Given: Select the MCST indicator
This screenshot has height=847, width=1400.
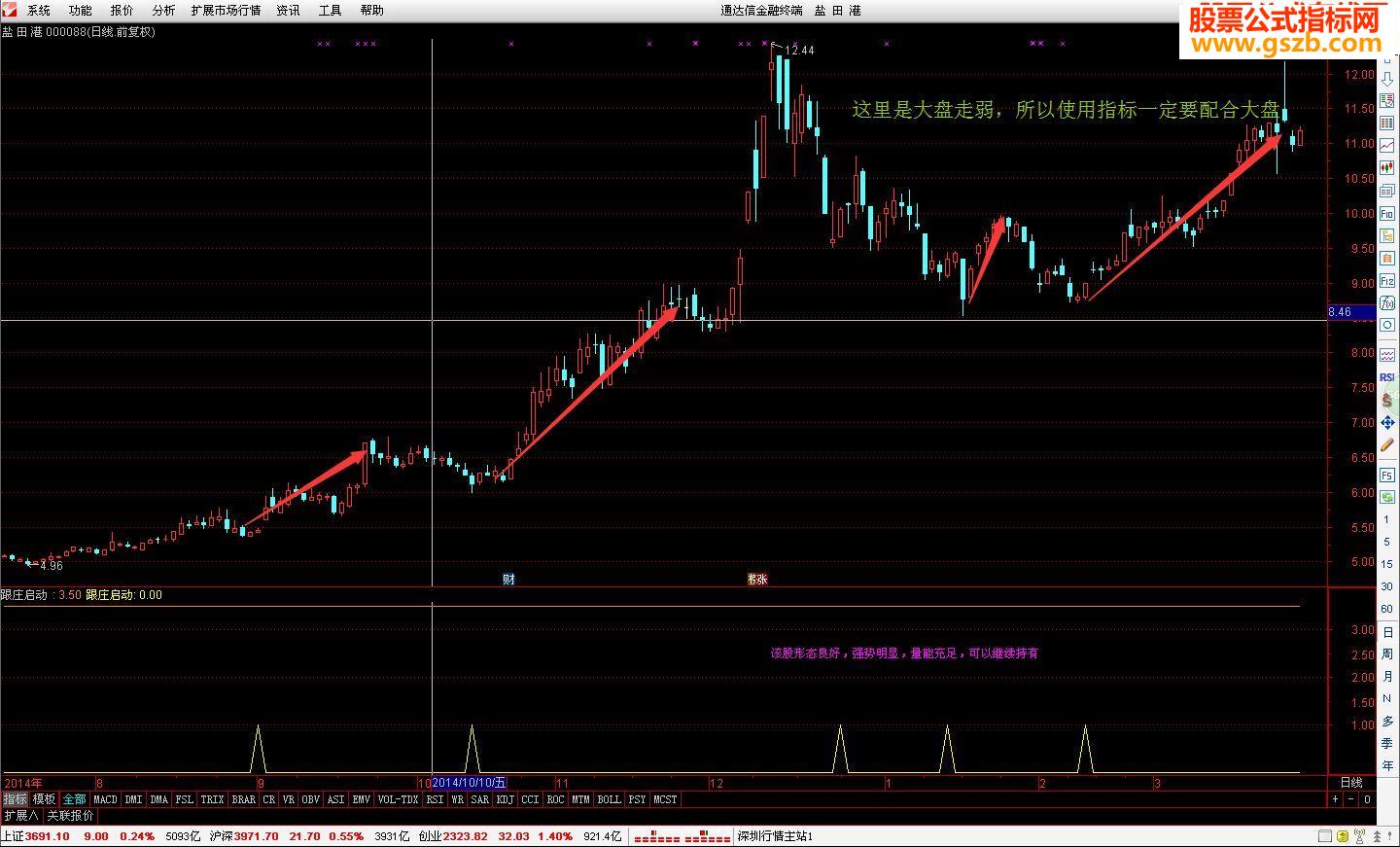Looking at the screenshot, I should [x=665, y=799].
